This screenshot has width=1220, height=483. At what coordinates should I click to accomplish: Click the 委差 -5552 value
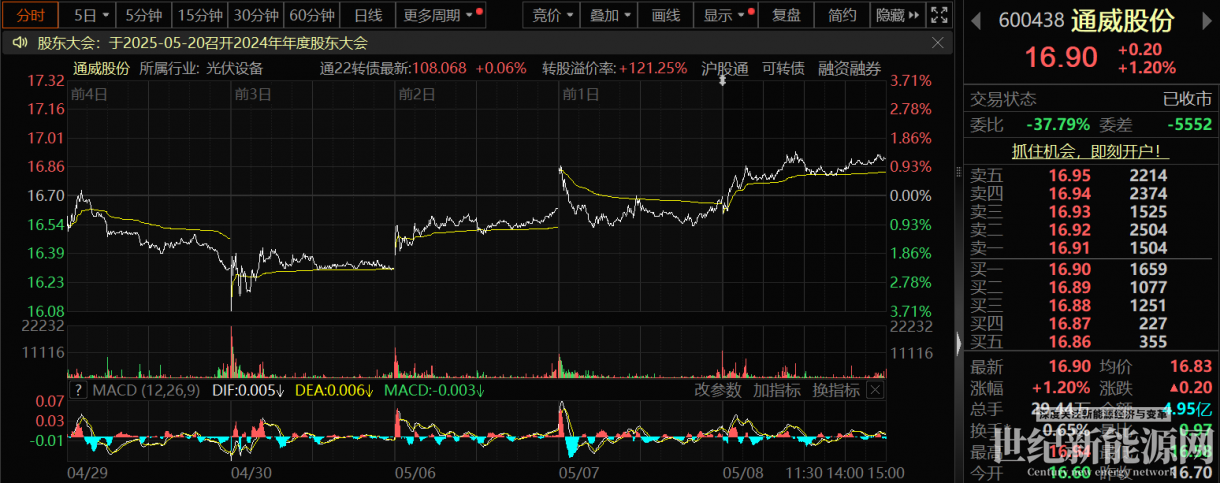[1188, 125]
